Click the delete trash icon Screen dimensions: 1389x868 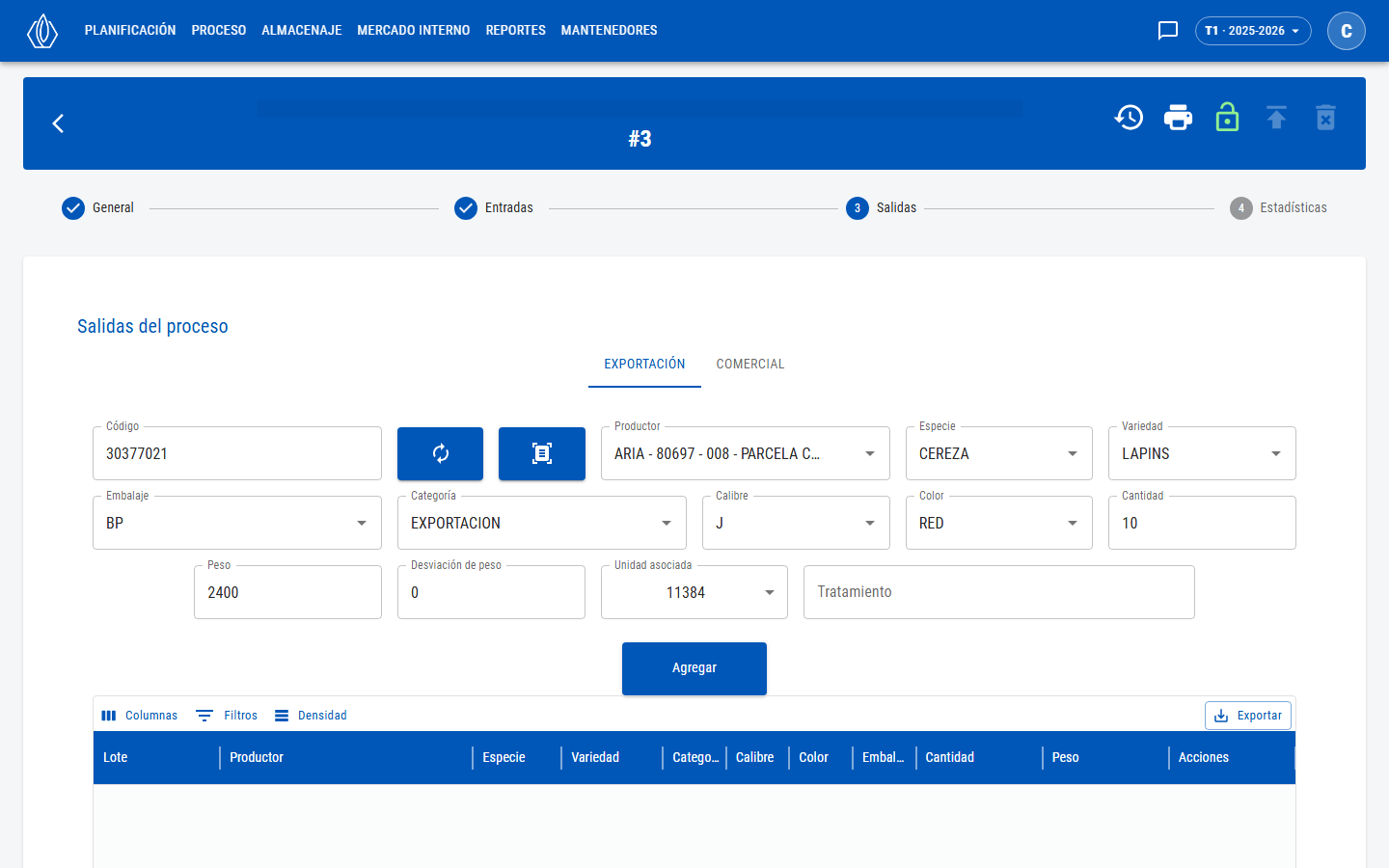1326,118
